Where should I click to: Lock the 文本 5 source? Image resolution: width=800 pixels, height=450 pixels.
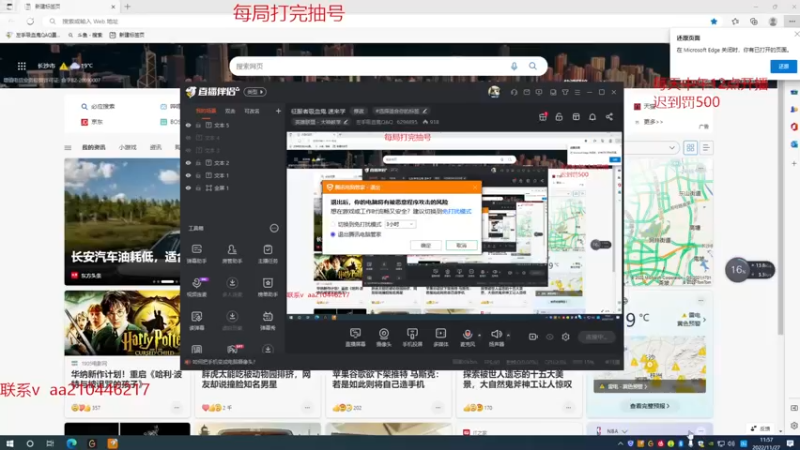[x=198, y=125]
